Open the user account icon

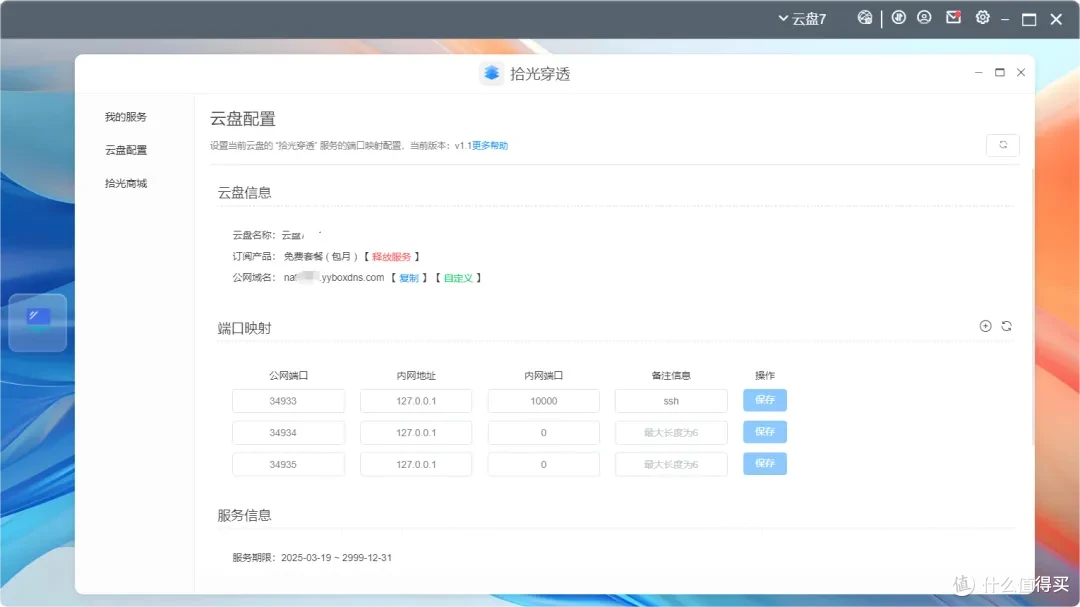[x=924, y=18]
